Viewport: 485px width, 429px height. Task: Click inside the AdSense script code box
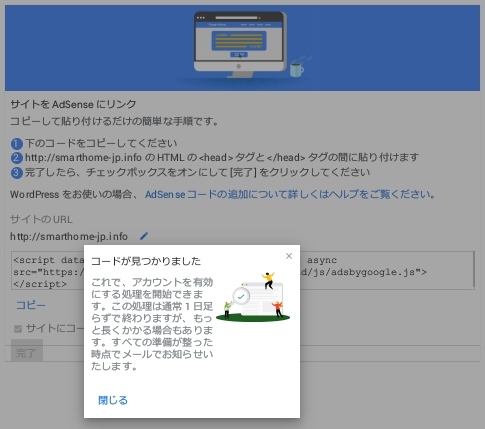(x=243, y=270)
